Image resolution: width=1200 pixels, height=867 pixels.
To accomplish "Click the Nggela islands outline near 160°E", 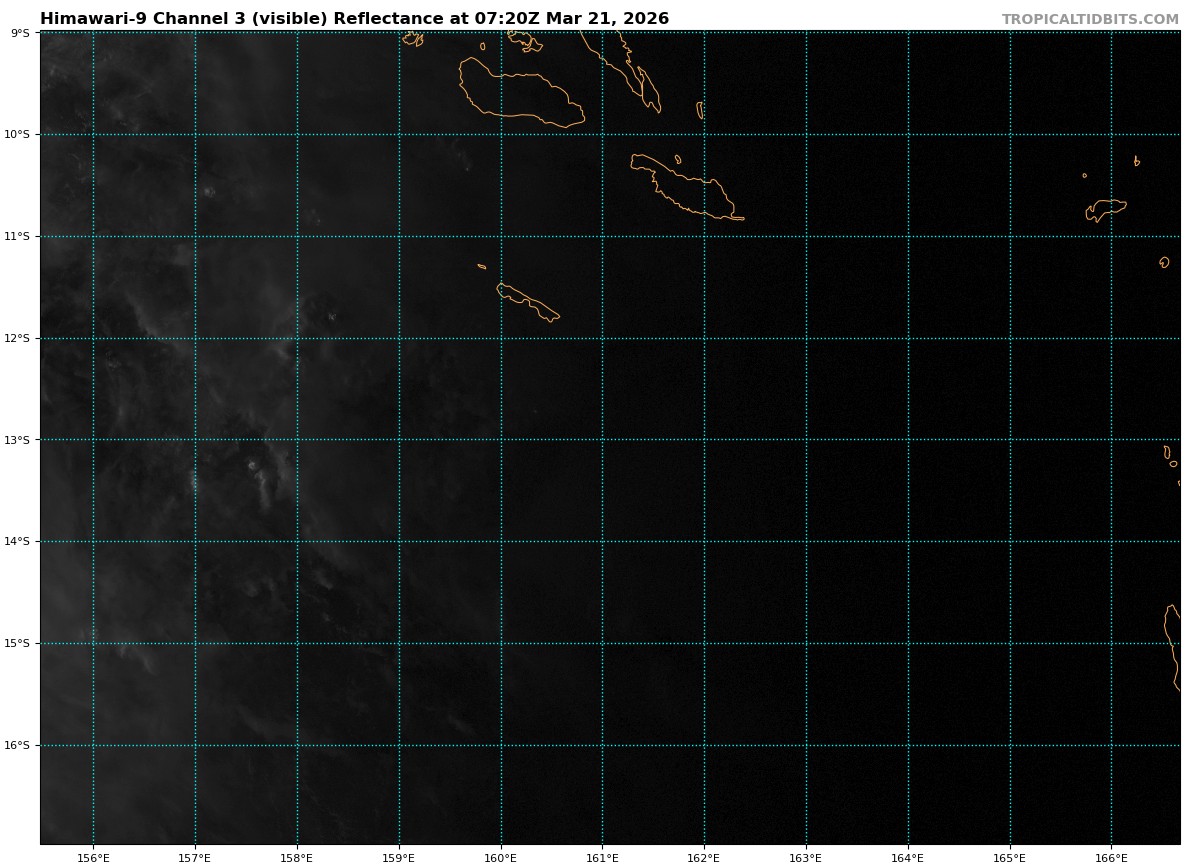I will [x=525, y=42].
